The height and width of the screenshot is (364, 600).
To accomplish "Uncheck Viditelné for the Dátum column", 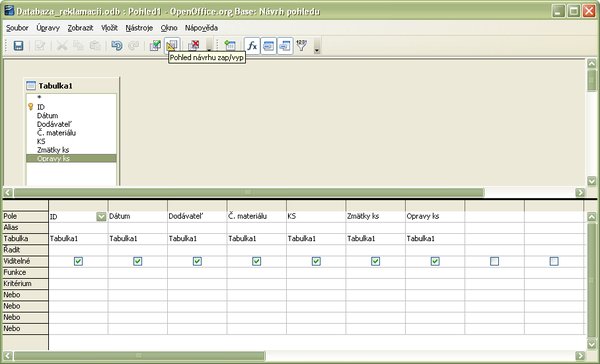I will coord(137,261).
